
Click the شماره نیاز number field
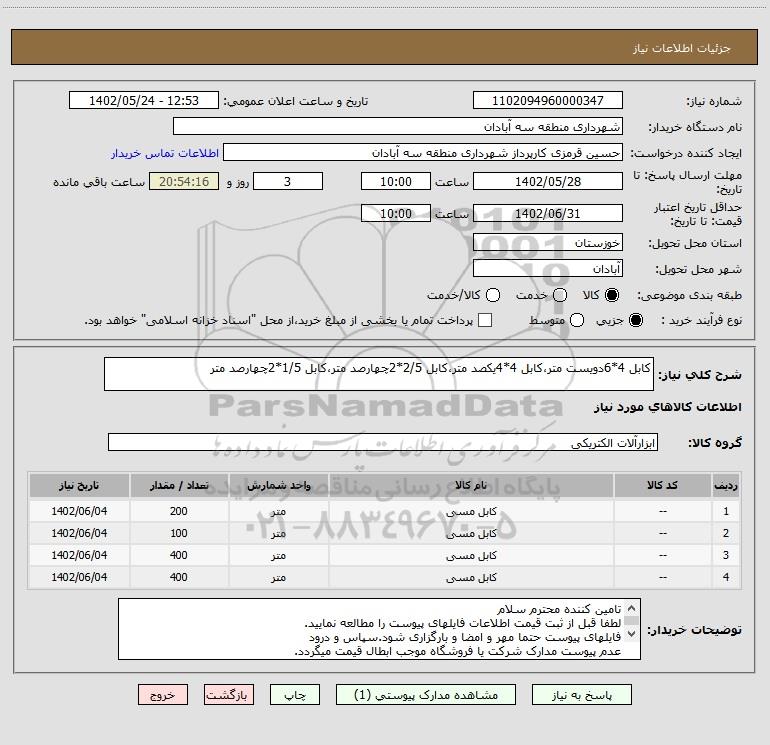point(547,101)
